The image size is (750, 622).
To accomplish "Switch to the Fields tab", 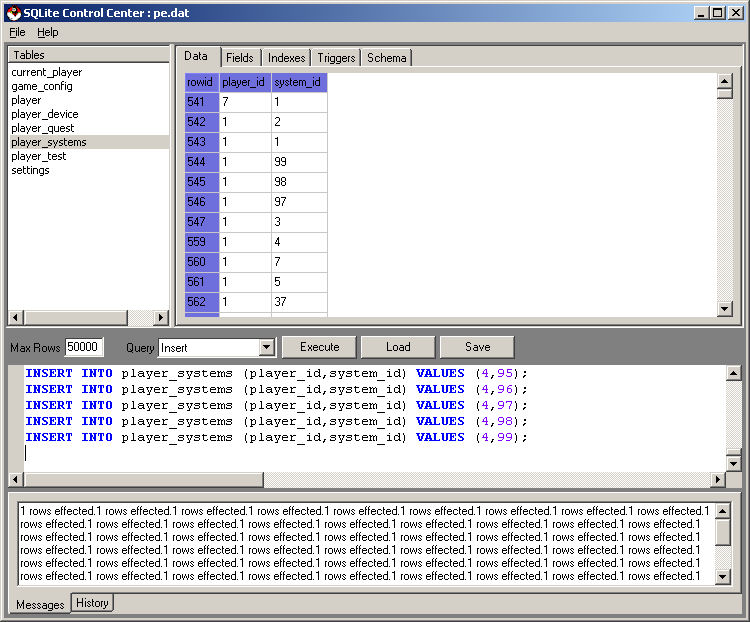I will tap(239, 58).
